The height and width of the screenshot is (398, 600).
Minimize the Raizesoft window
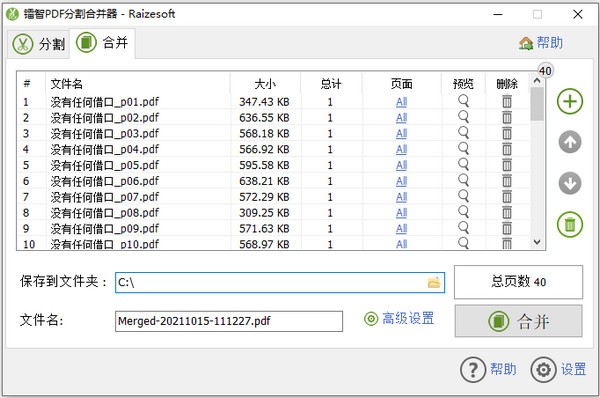coord(498,15)
